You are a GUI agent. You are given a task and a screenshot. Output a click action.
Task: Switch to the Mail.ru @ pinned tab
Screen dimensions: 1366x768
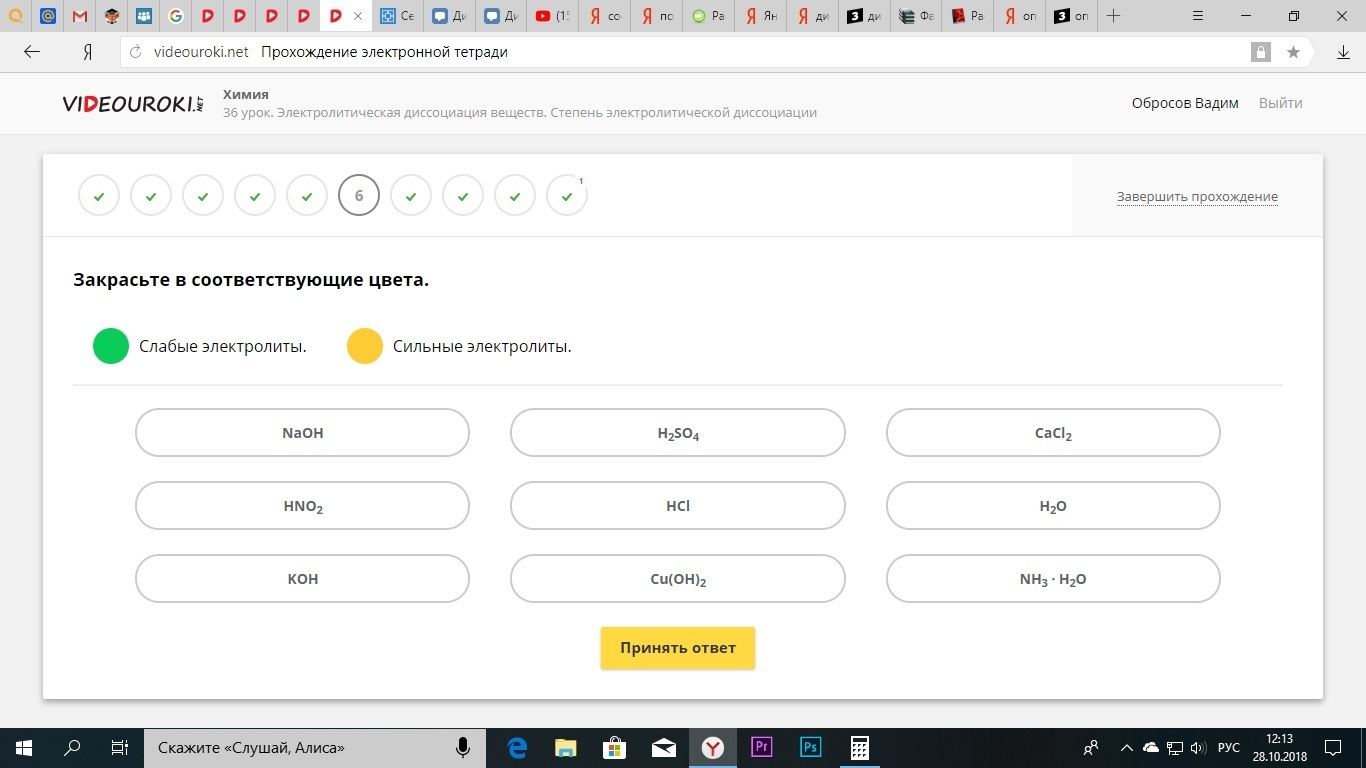[48, 16]
